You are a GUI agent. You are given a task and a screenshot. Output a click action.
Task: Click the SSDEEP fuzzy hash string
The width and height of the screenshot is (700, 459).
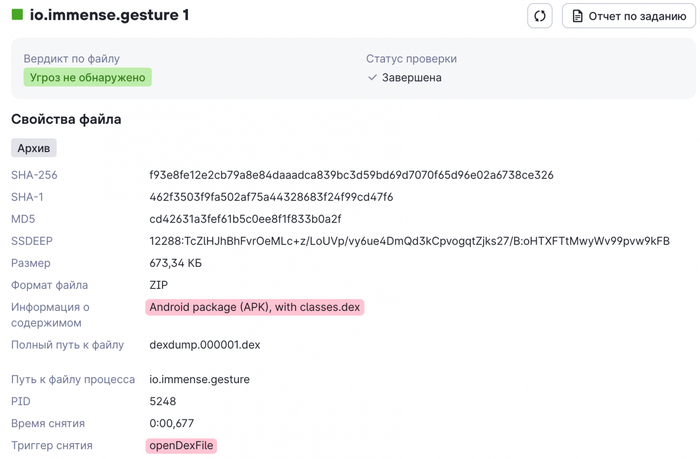[x=409, y=241]
